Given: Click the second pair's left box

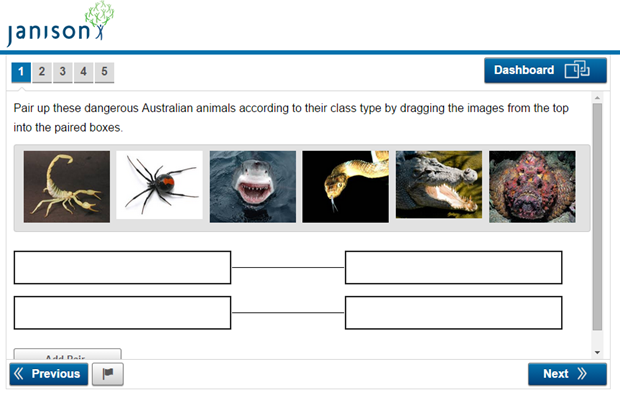Looking at the screenshot, I should tap(123, 313).
